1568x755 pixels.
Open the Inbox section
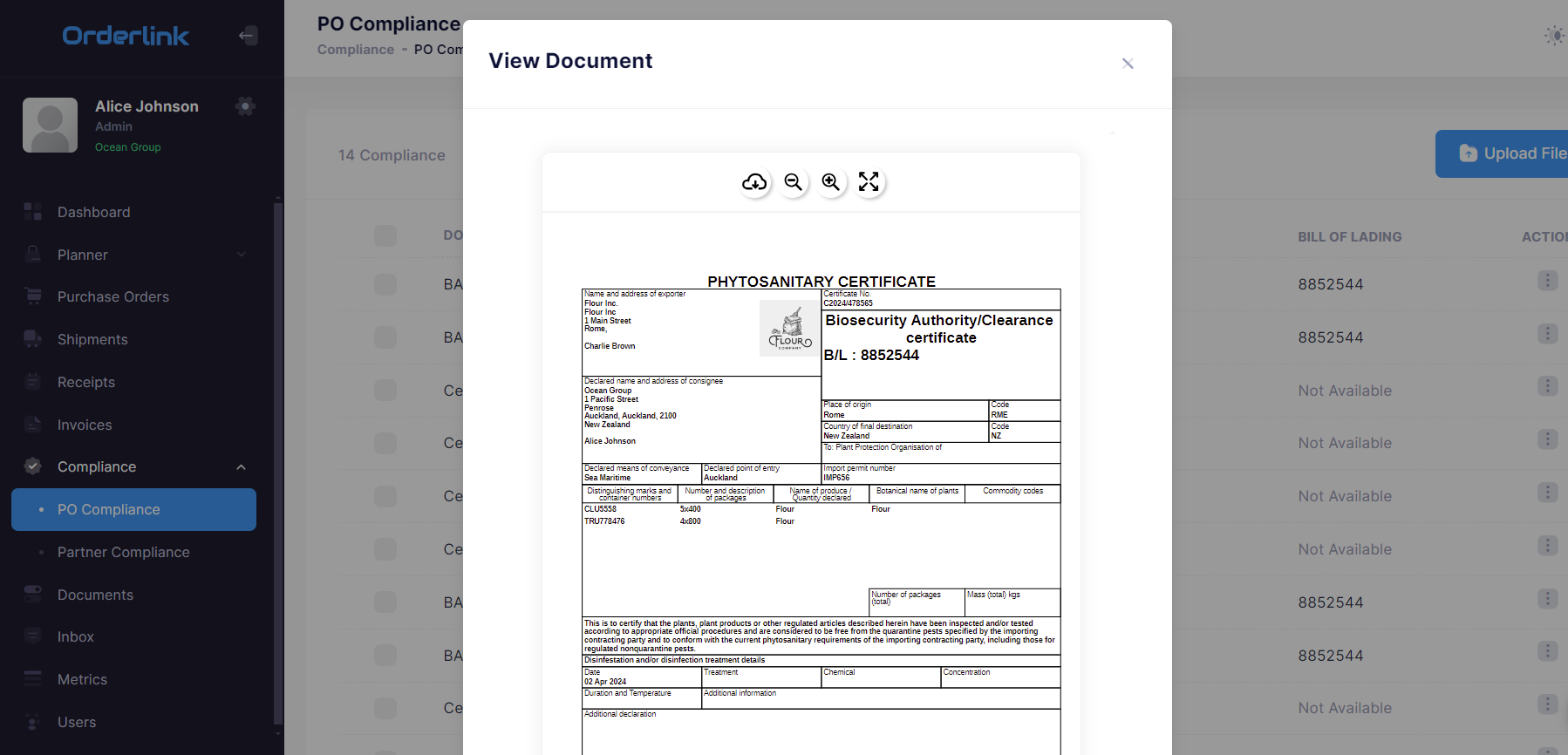[76, 636]
